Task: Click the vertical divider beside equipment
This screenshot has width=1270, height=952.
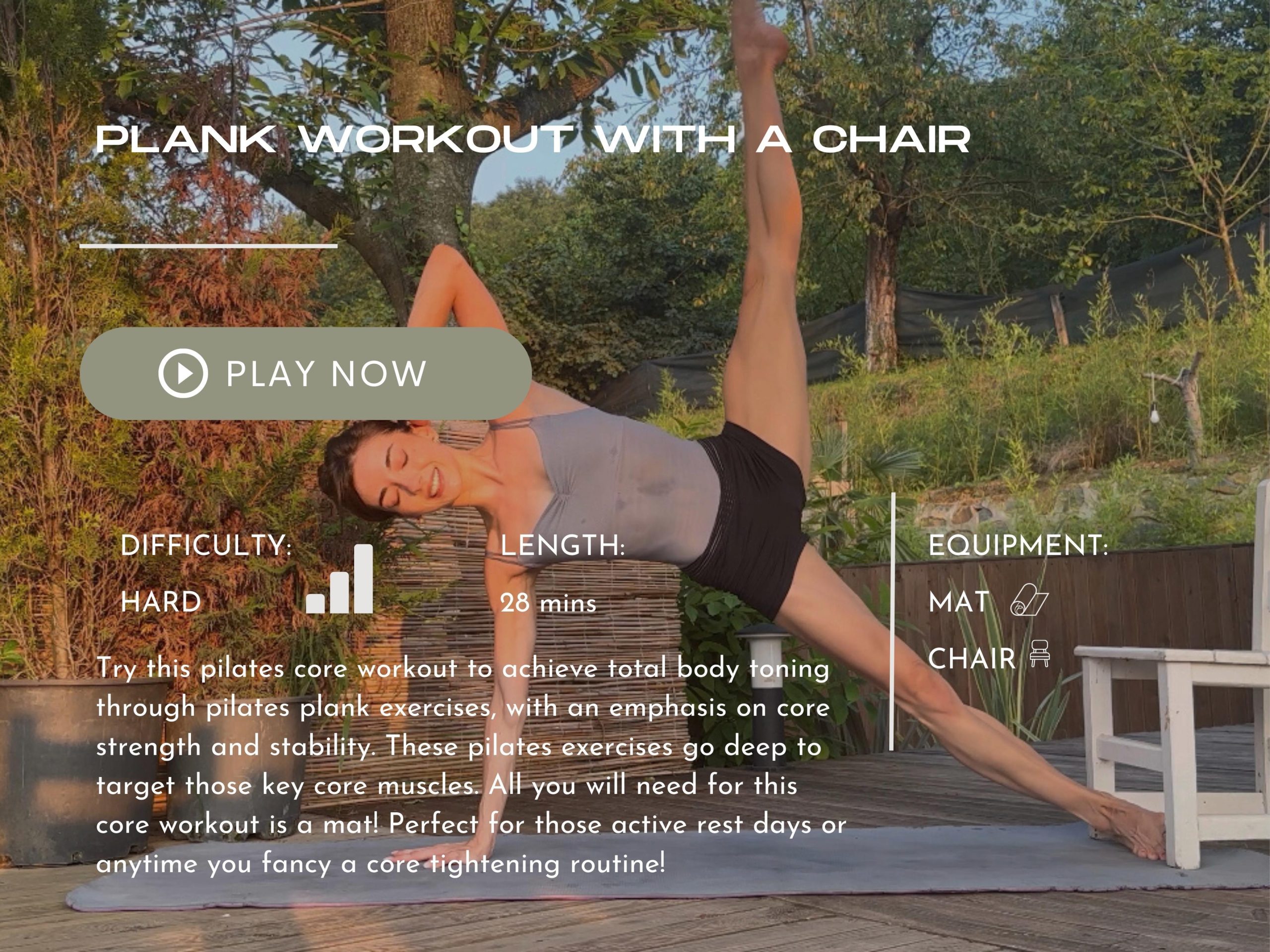Action: [891, 621]
